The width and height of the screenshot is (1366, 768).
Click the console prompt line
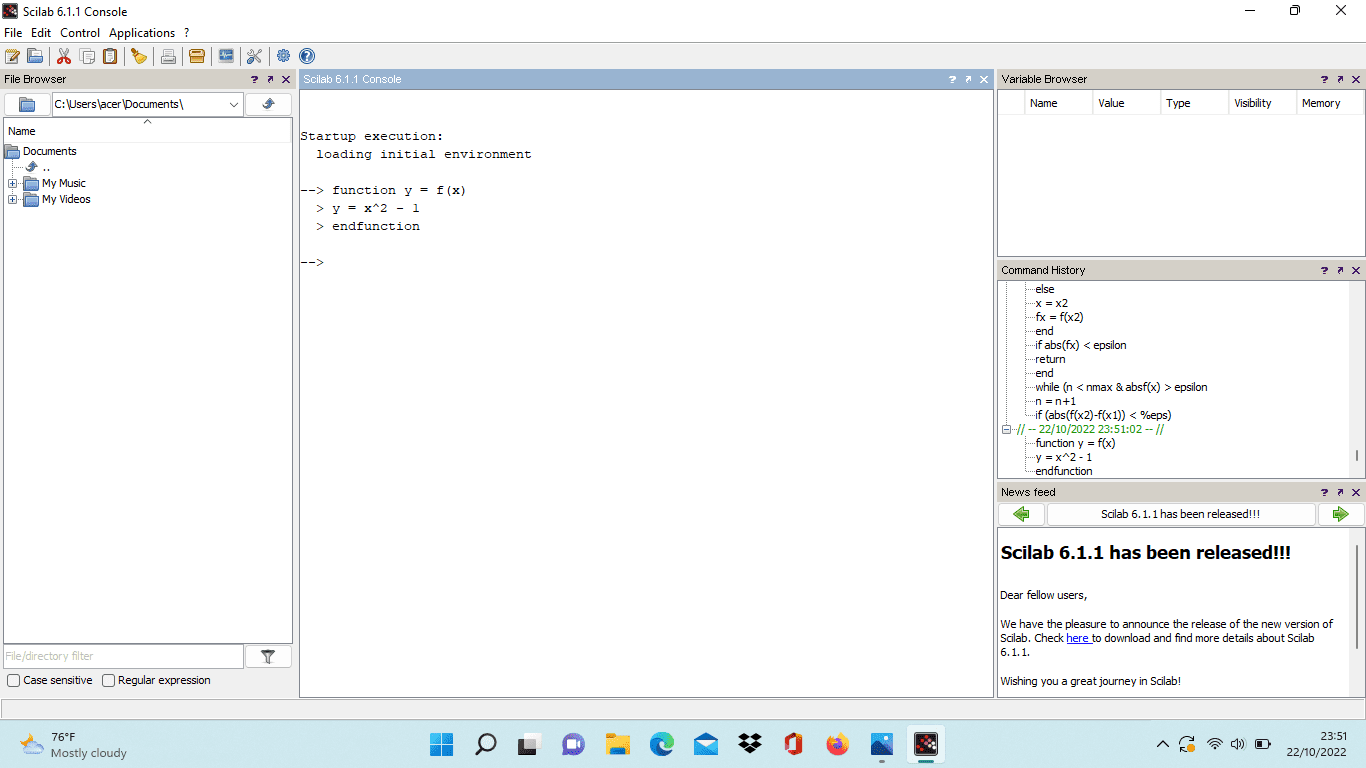pos(645,262)
